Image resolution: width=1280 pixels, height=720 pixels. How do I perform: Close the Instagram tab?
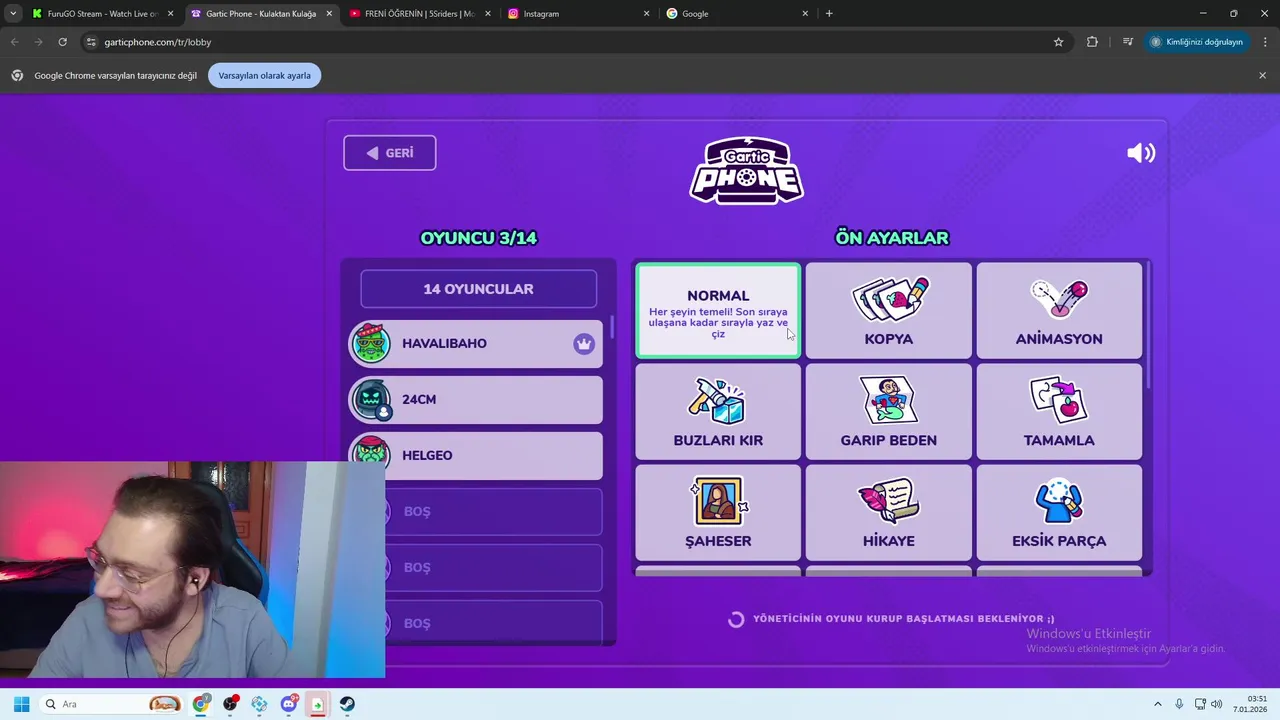646,14
